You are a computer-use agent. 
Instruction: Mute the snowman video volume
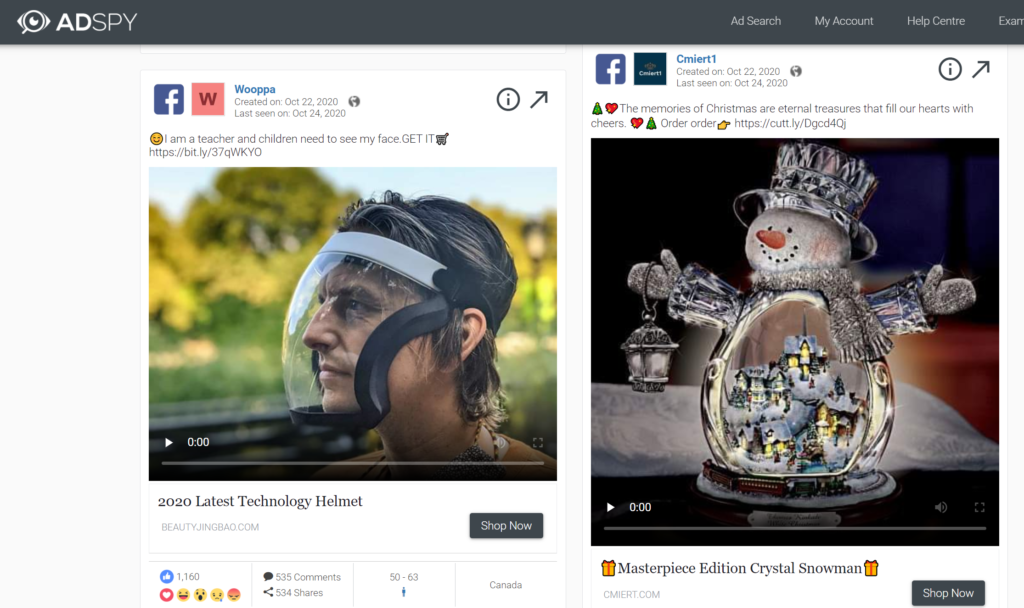point(941,507)
